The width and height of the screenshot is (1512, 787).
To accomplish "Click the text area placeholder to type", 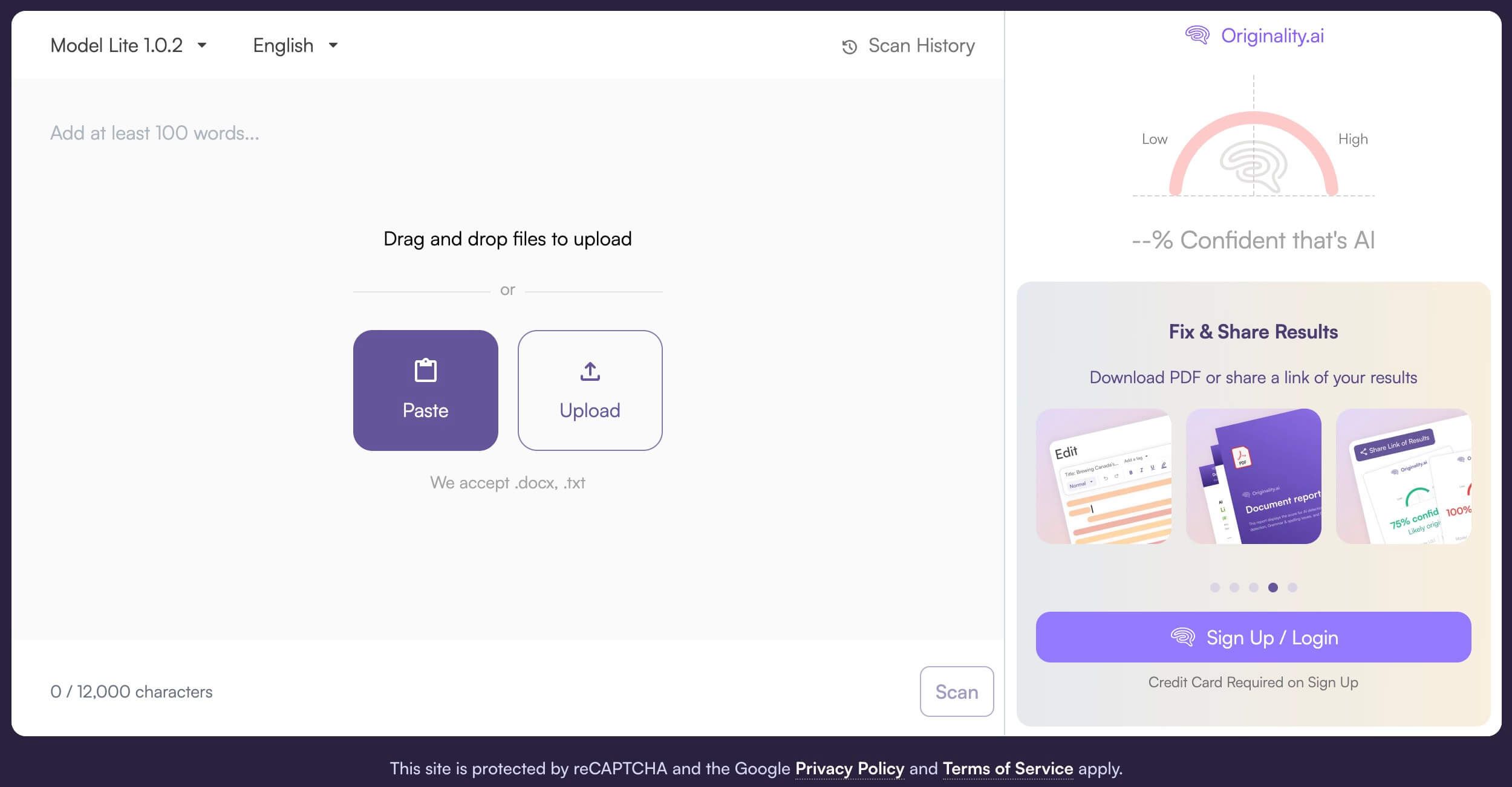I will pyautogui.click(x=155, y=133).
